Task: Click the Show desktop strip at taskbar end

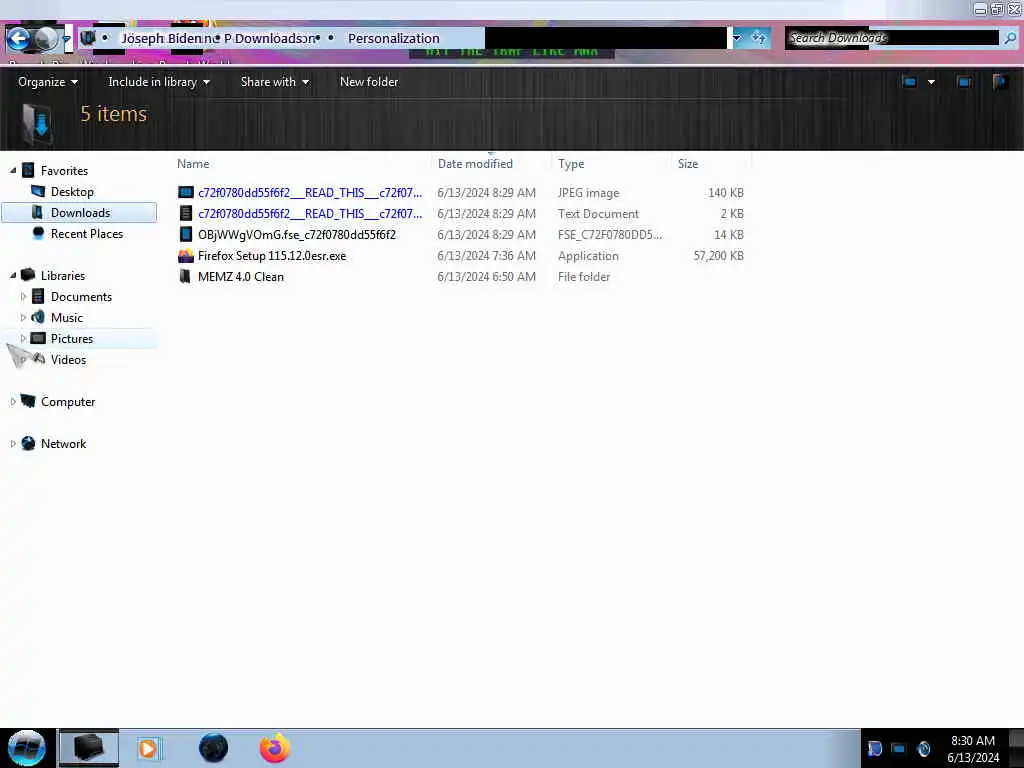Action: tap(1016, 748)
